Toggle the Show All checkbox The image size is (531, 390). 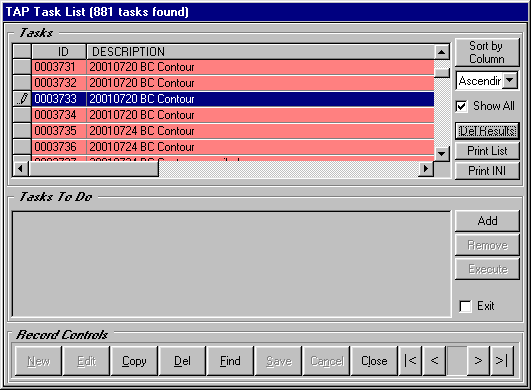[x=462, y=106]
